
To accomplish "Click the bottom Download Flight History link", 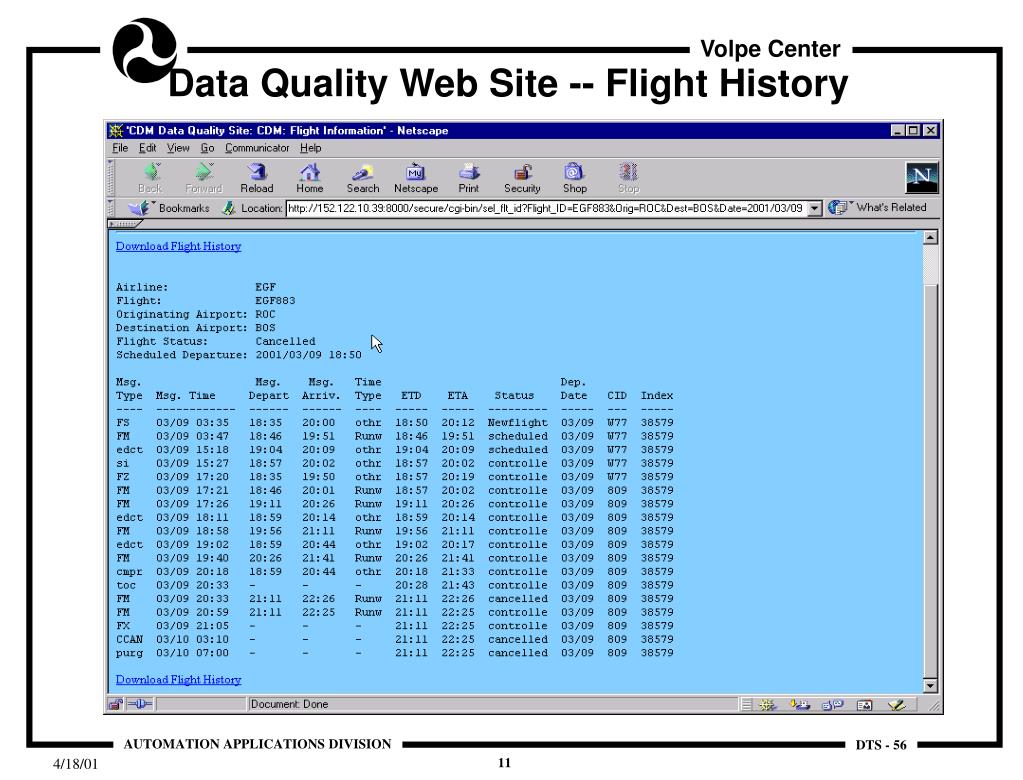I will (x=179, y=680).
